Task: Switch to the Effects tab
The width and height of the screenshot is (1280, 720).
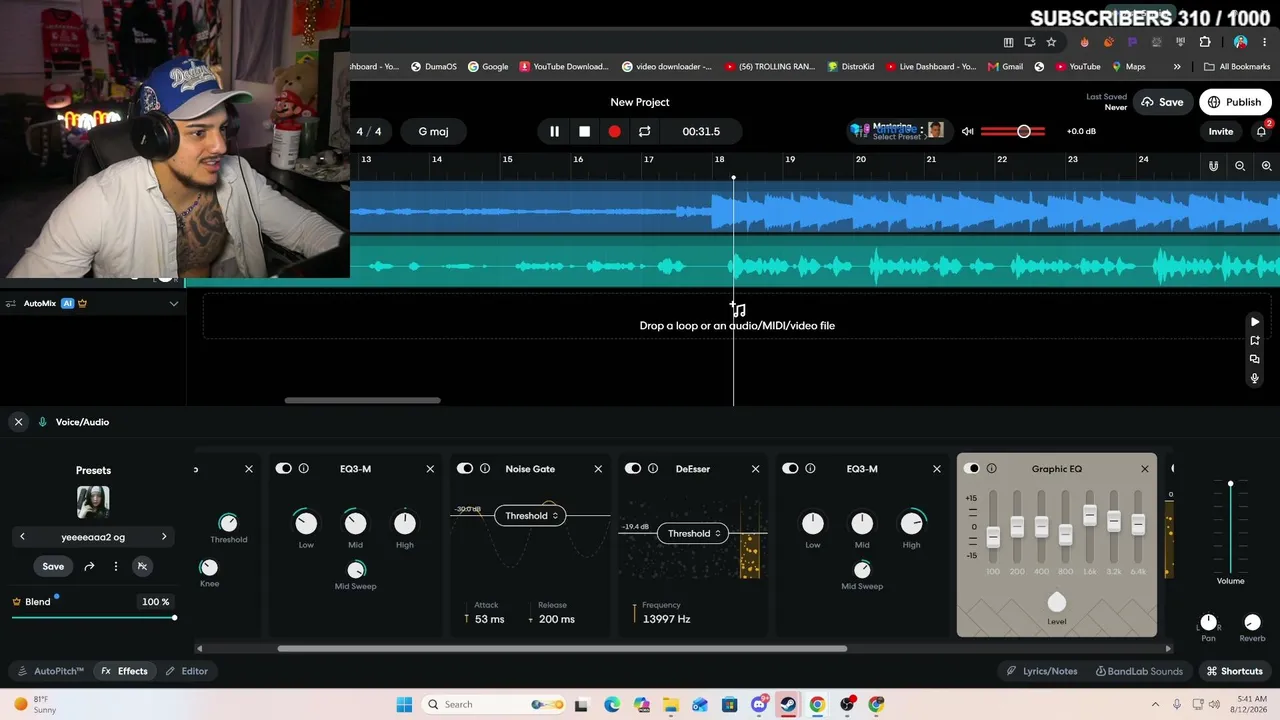Action: 125,671
